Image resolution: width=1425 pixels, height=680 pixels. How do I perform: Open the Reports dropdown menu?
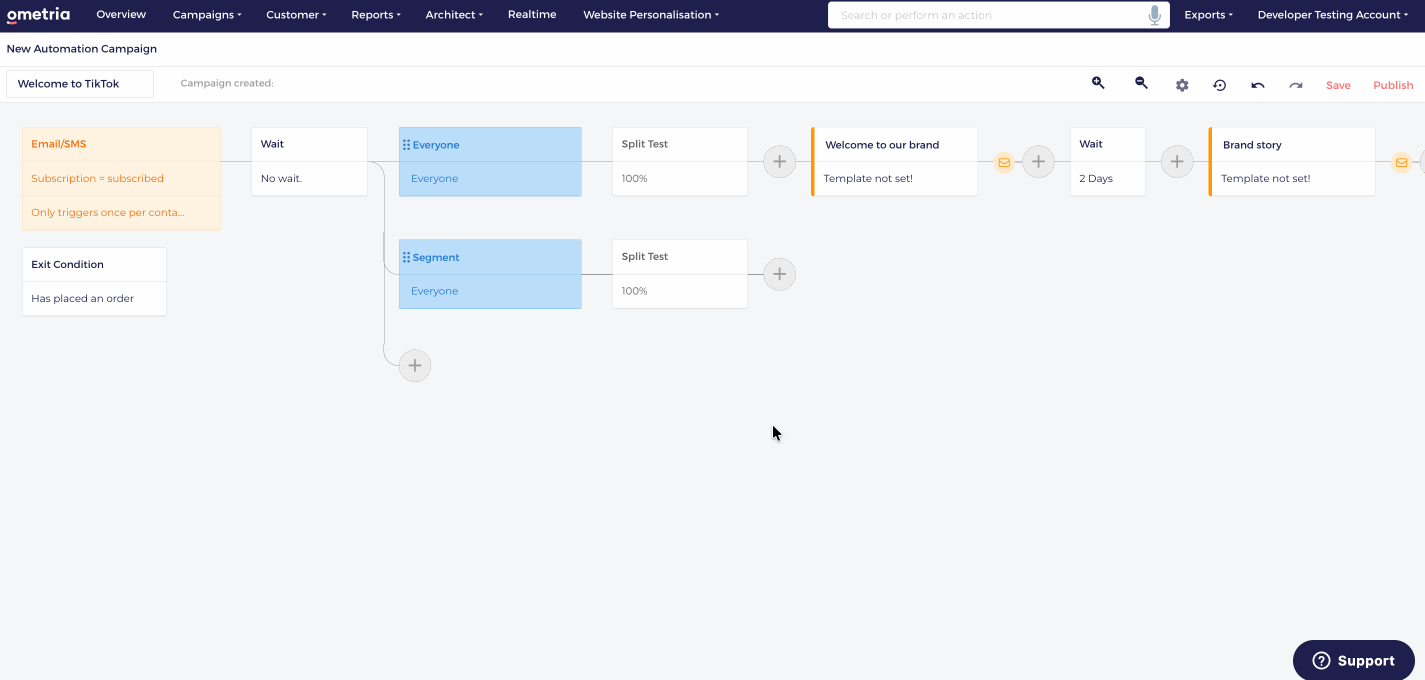(x=376, y=15)
